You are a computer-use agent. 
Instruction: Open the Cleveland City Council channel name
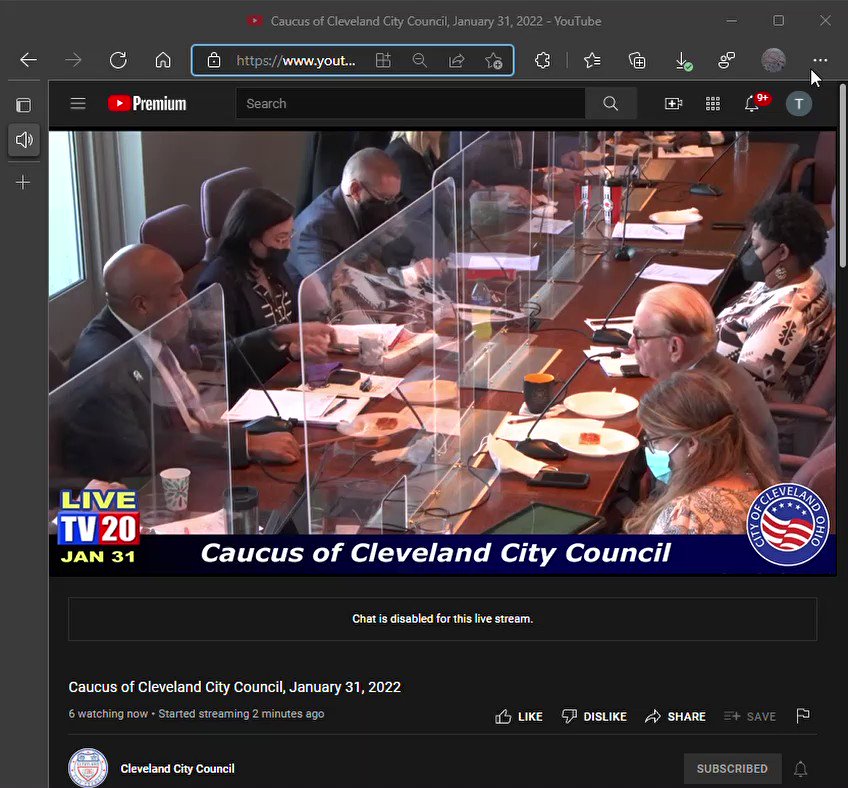point(177,769)
